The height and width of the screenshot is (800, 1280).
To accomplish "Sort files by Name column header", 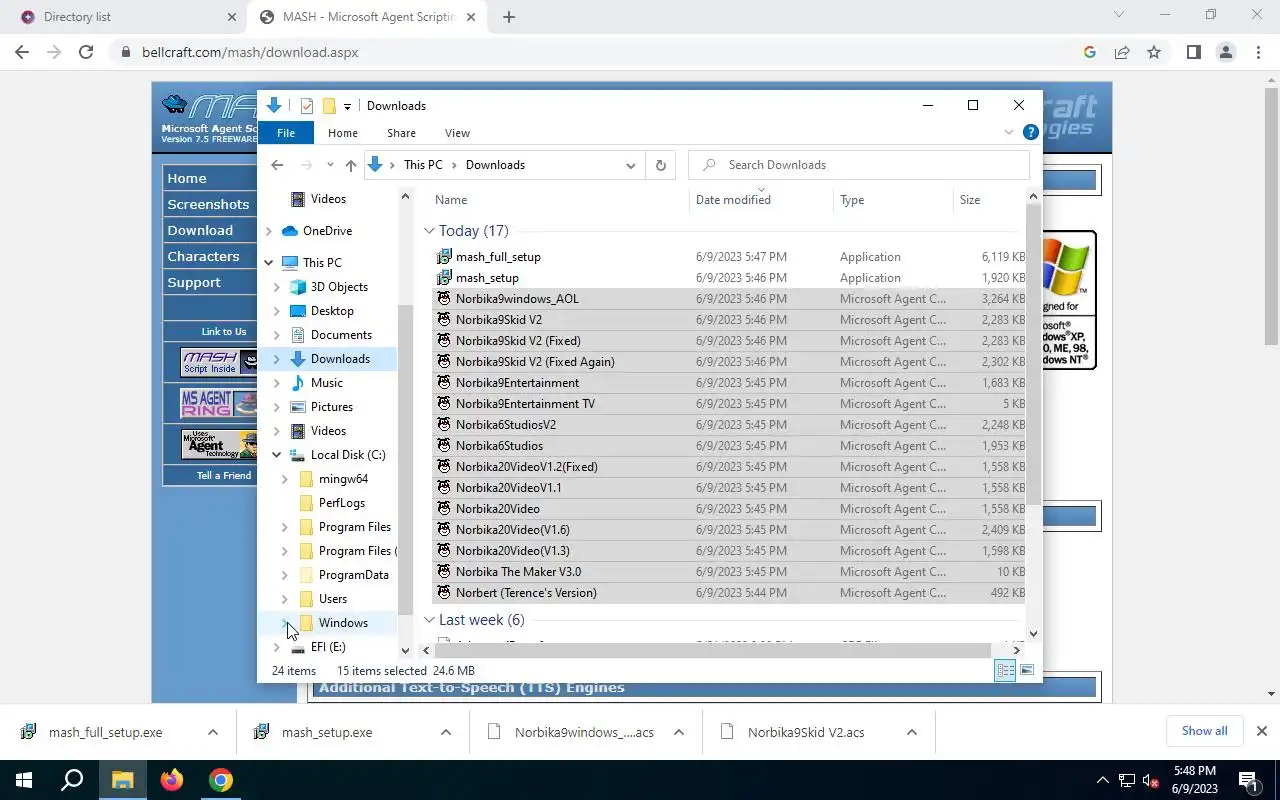I will [558, 200].
